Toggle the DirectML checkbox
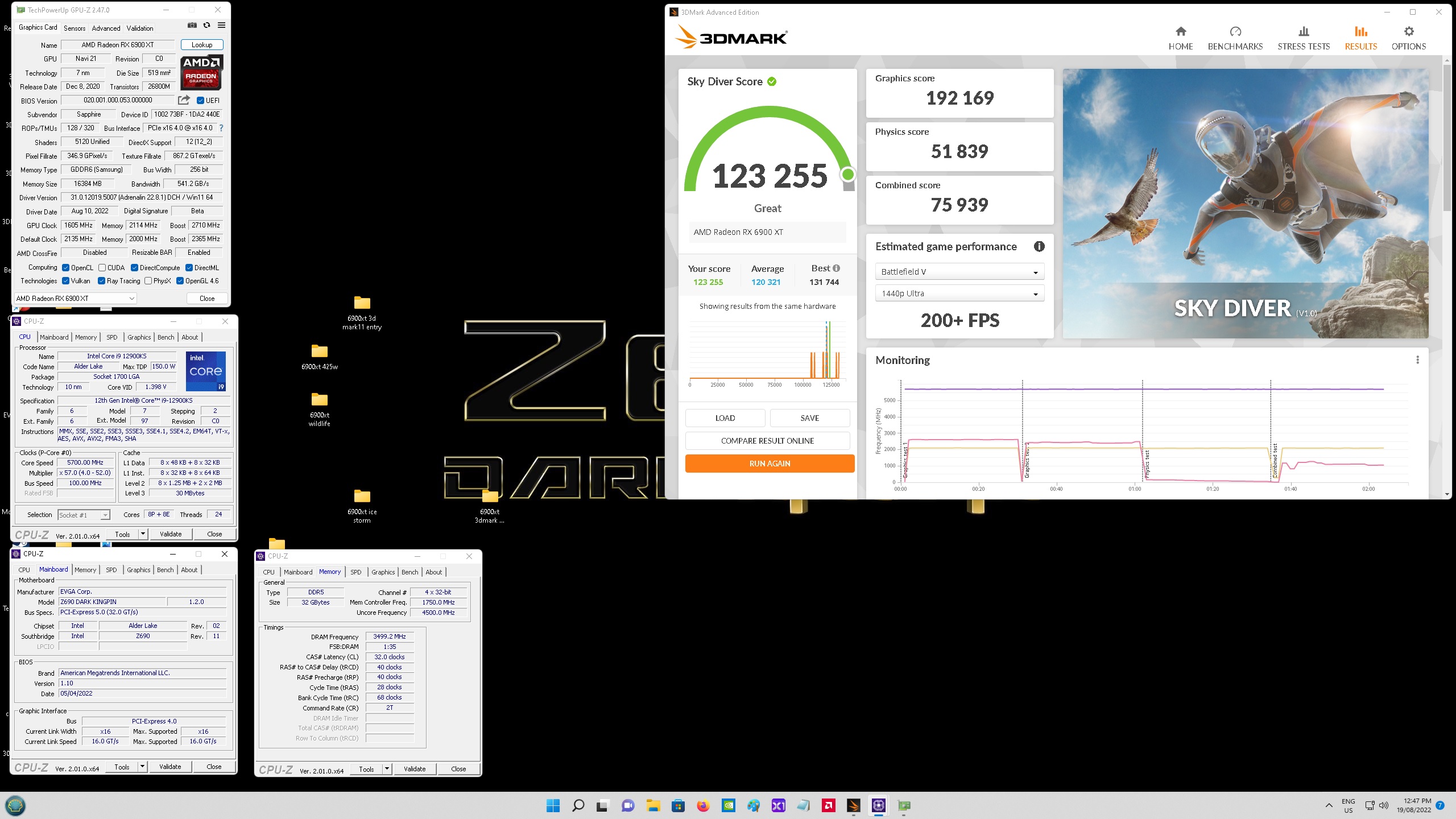 pyautogui.click(x=189, y=268)
